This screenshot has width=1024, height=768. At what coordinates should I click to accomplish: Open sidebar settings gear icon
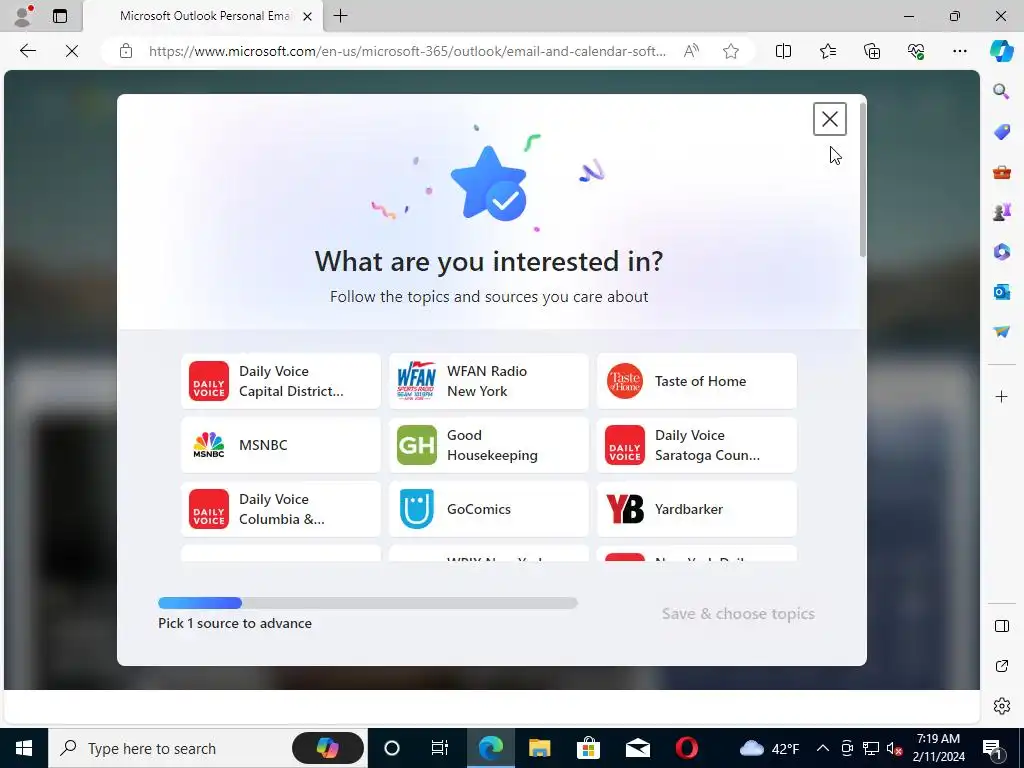click(x=1001, y=706)
